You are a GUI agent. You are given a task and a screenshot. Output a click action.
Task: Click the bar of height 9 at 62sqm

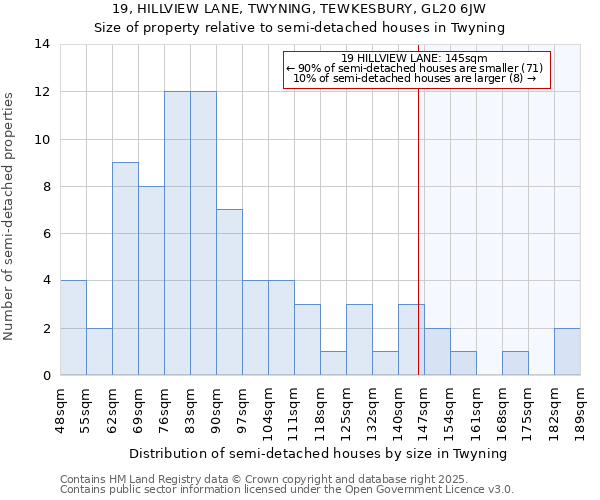pos(126,269)
